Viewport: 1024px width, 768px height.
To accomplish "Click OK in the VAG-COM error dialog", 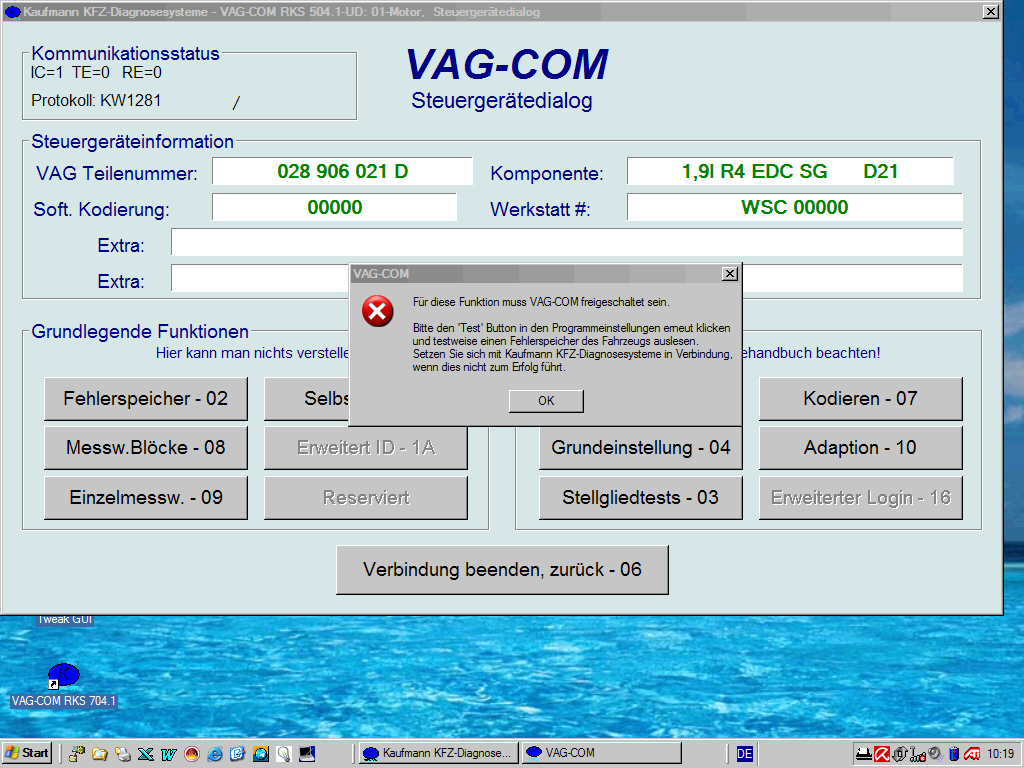I will point(546,401).
